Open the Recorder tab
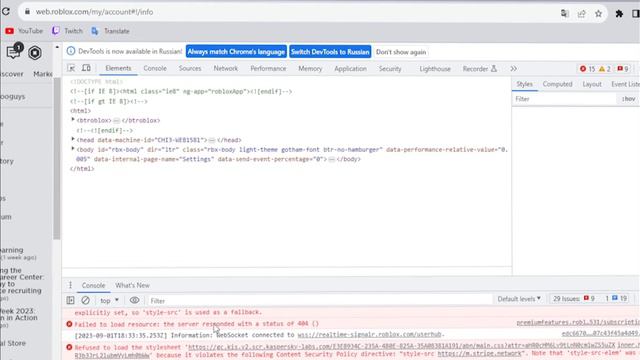 480,69
